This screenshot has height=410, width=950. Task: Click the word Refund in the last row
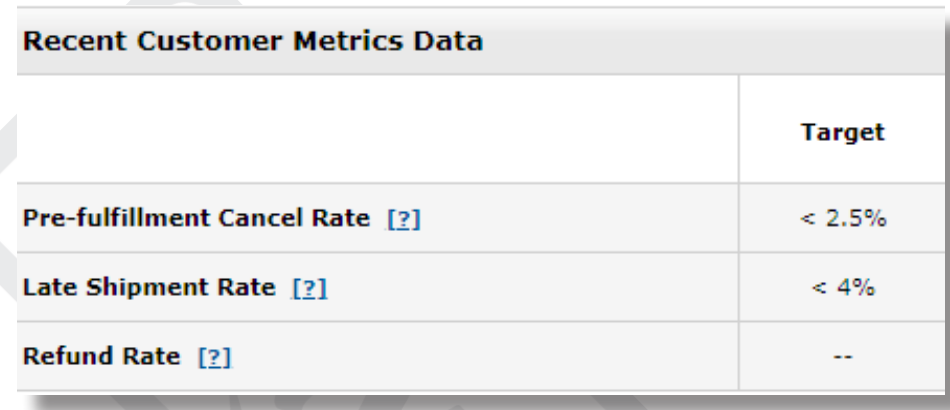(x=68, y=356)
